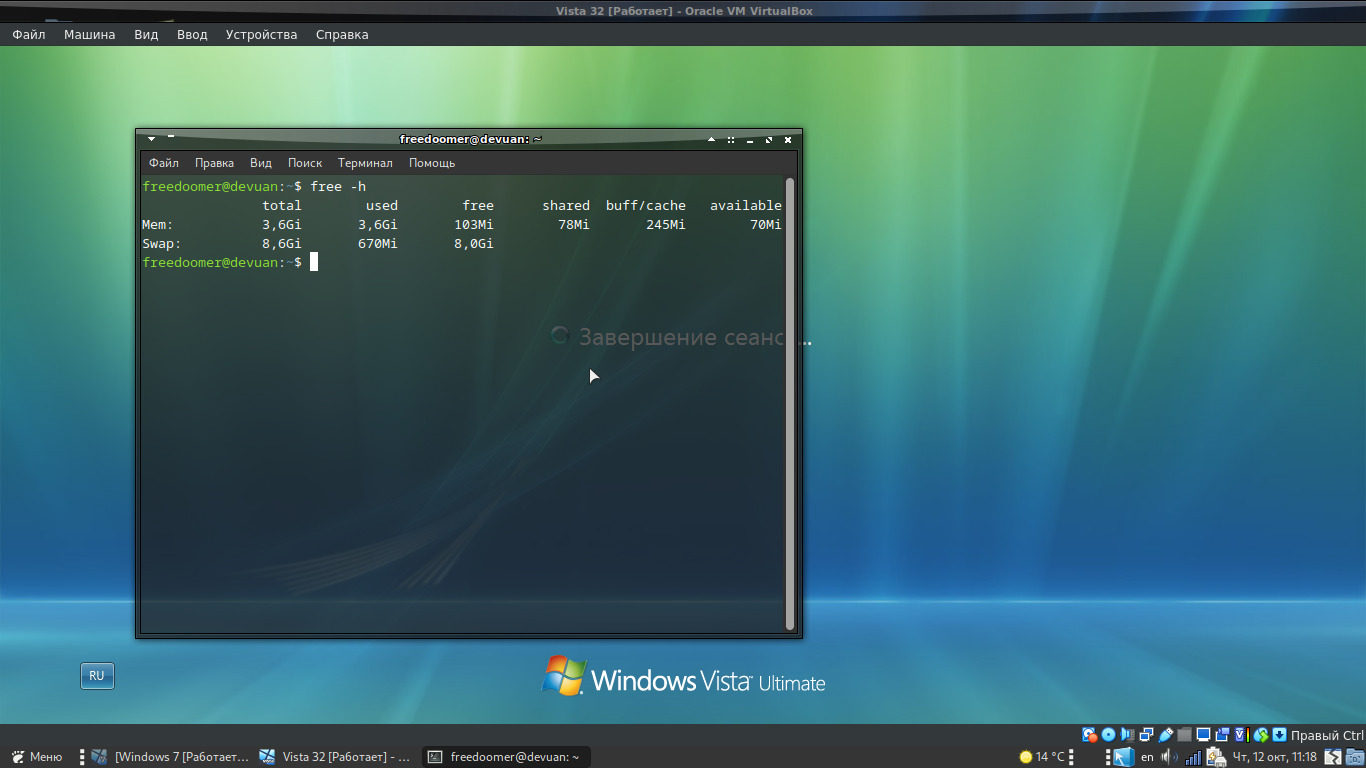Open the terminal window menu dropdown arrow

pos(151,139)
